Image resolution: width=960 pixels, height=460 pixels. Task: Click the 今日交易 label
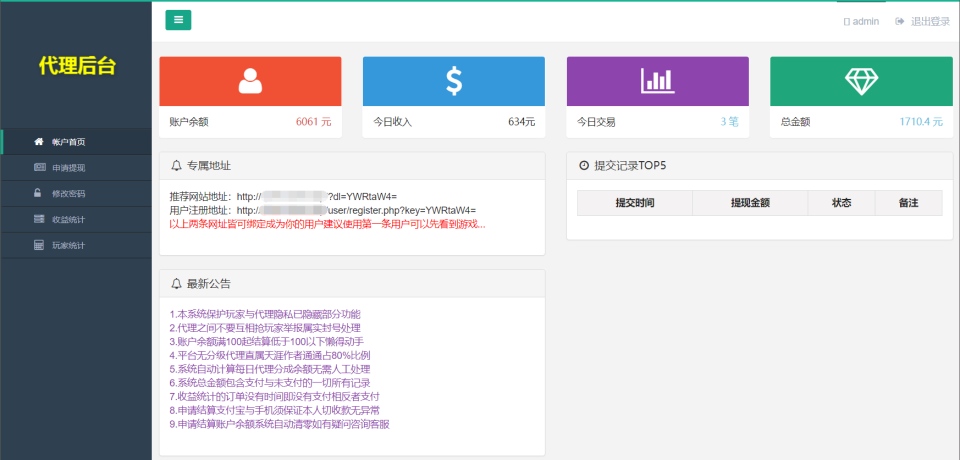(596, 122)
